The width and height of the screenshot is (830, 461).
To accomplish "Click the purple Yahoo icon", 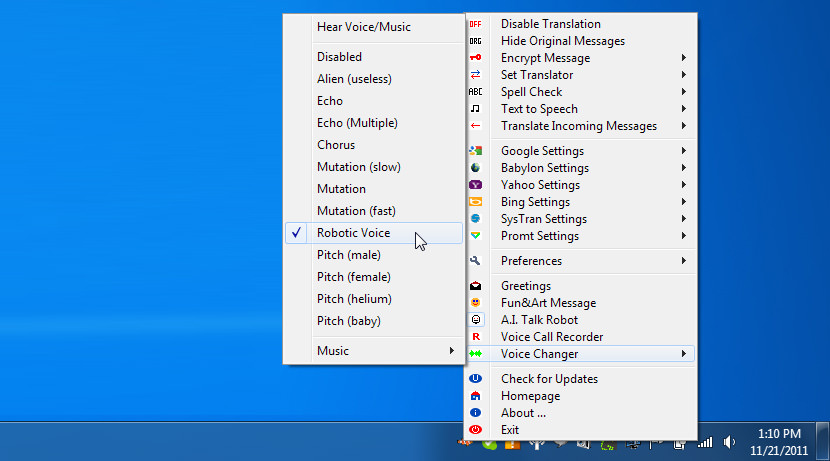I will [475, 185].
